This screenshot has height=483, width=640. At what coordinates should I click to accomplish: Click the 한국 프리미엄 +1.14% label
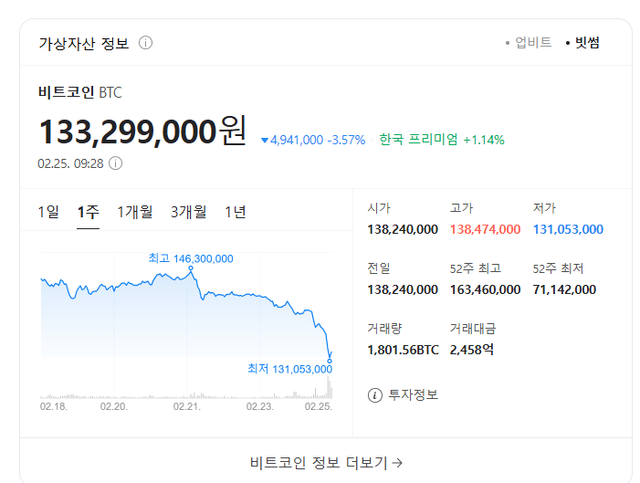tap(441, 140)
